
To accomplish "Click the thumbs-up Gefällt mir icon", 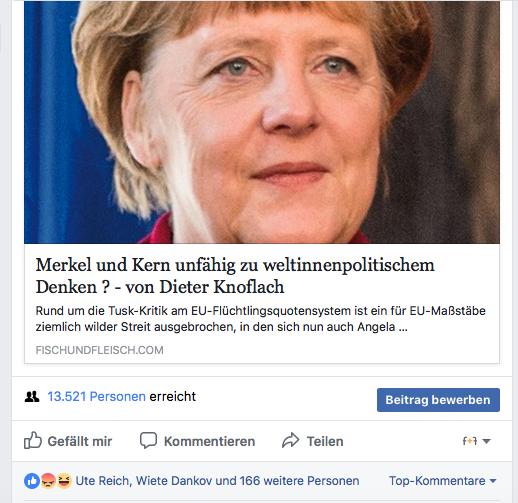I will coord(33,440).
